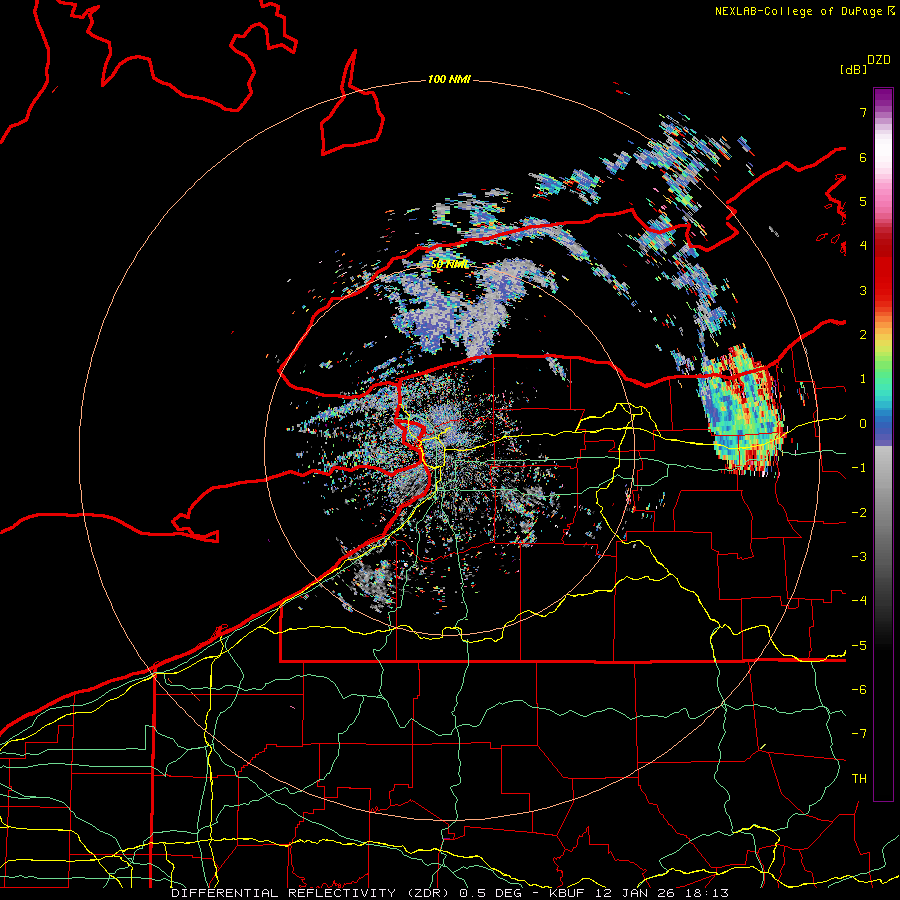Click the TH label on the color scale

(859, 779)
